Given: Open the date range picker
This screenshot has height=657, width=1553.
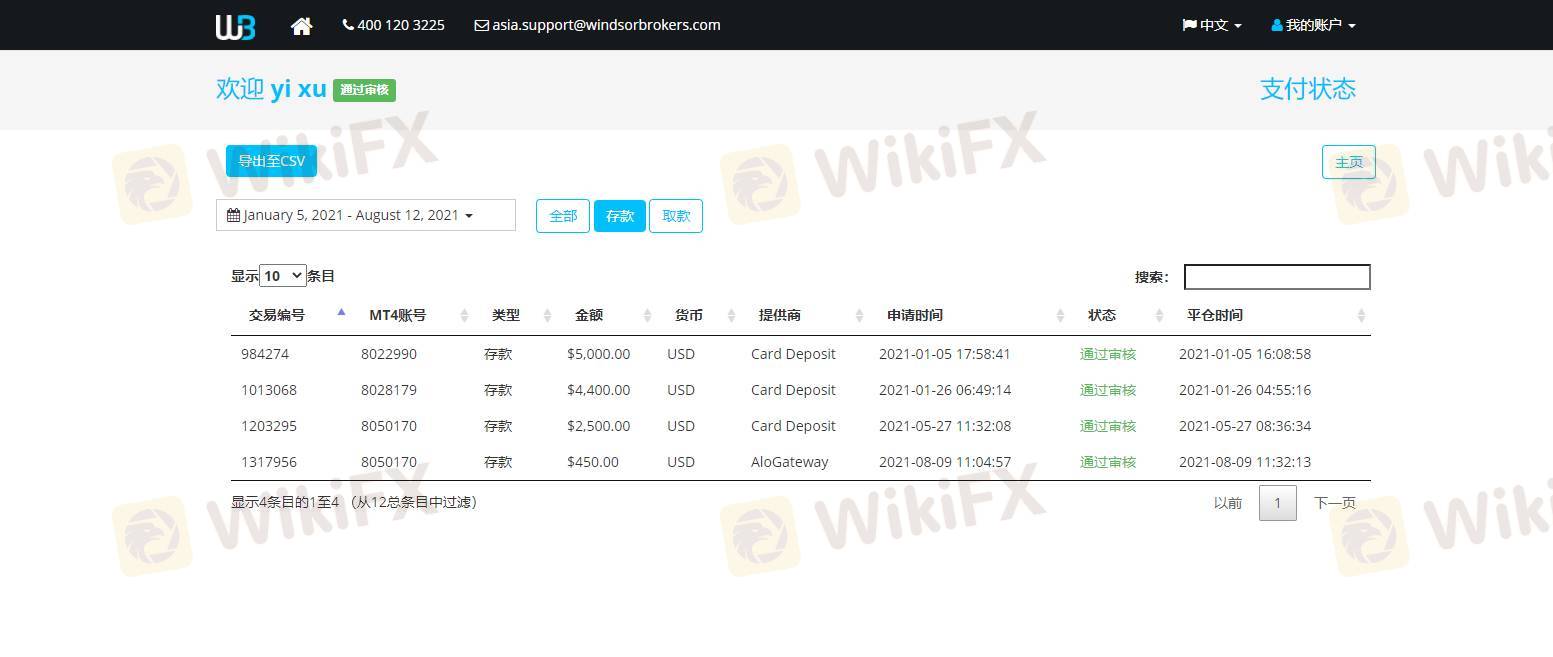Looking at the screenshot, I should pyautogui.click(x=365, y=215).
